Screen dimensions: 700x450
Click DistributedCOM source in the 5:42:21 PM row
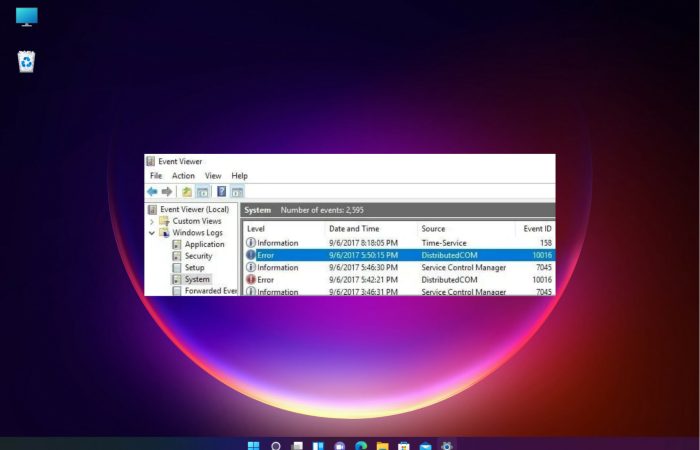(449, 280)
